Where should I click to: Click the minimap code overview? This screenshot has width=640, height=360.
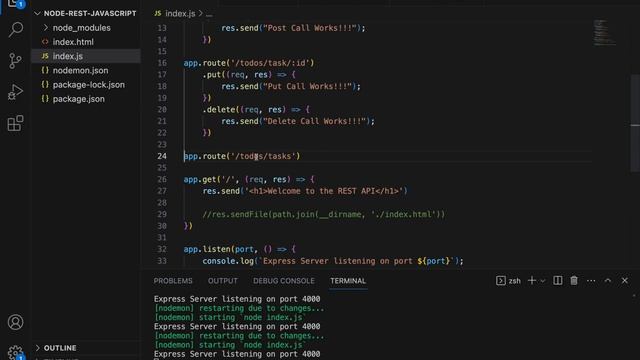click(x=604, y=32)
